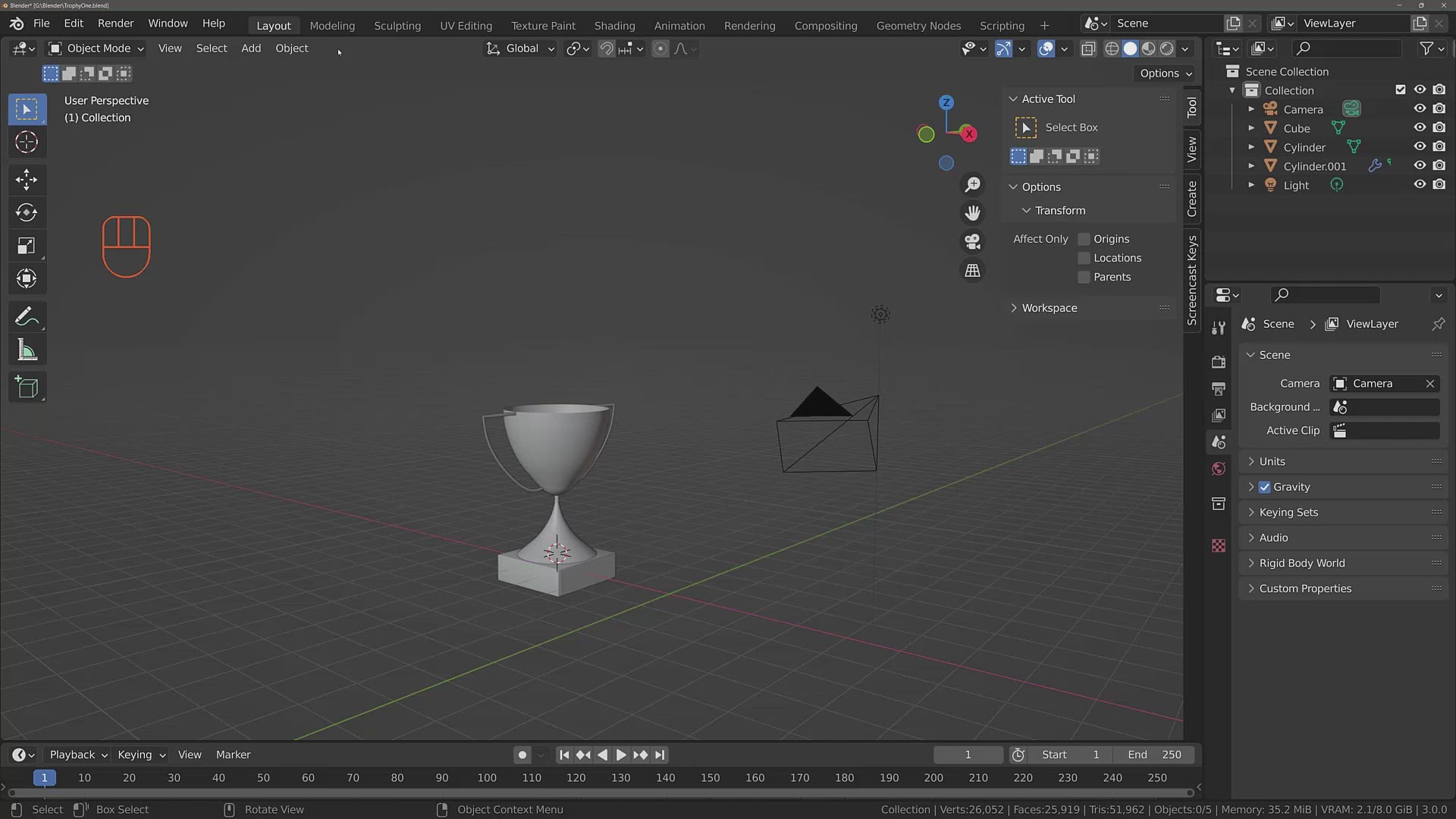Select the Add Cube tool

27,388
